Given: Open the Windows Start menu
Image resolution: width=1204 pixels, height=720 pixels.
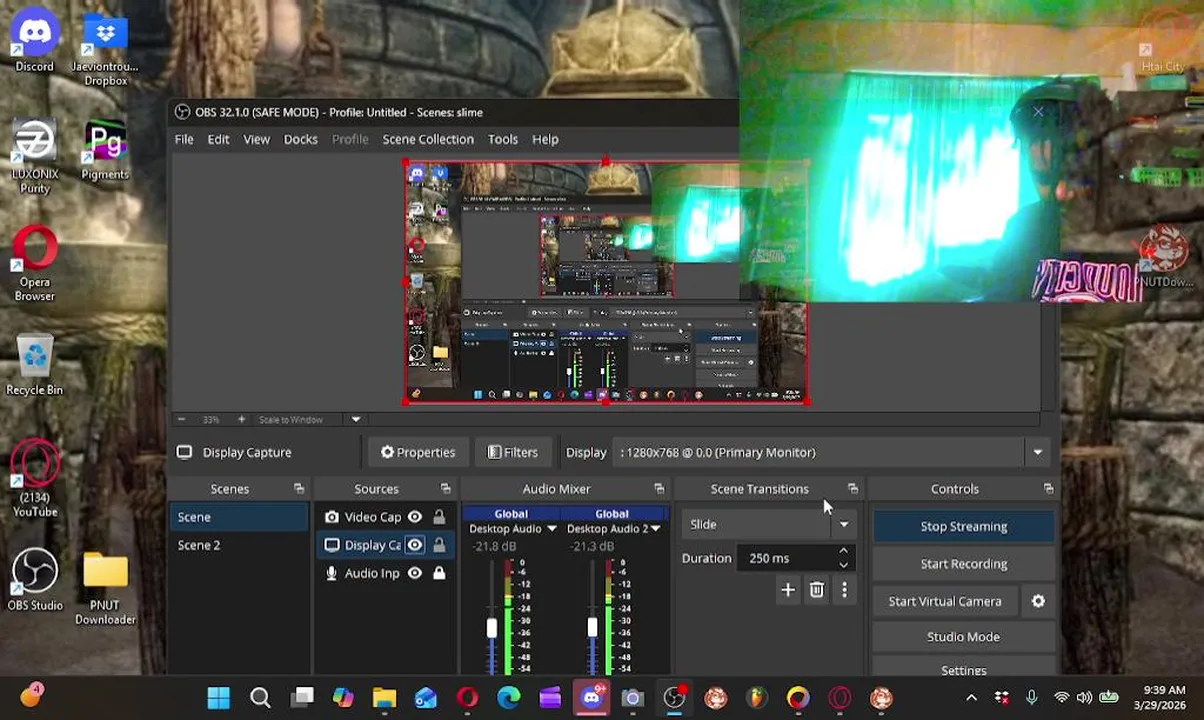Looking at the screenshot, I should [x=218, y=697].
